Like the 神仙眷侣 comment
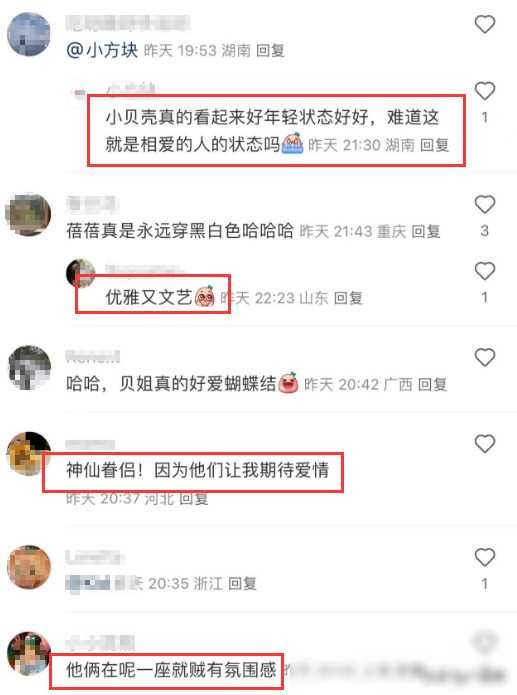The width and height of the screenshot is (517, 695). pyautogui.click(x=484, y=444)
